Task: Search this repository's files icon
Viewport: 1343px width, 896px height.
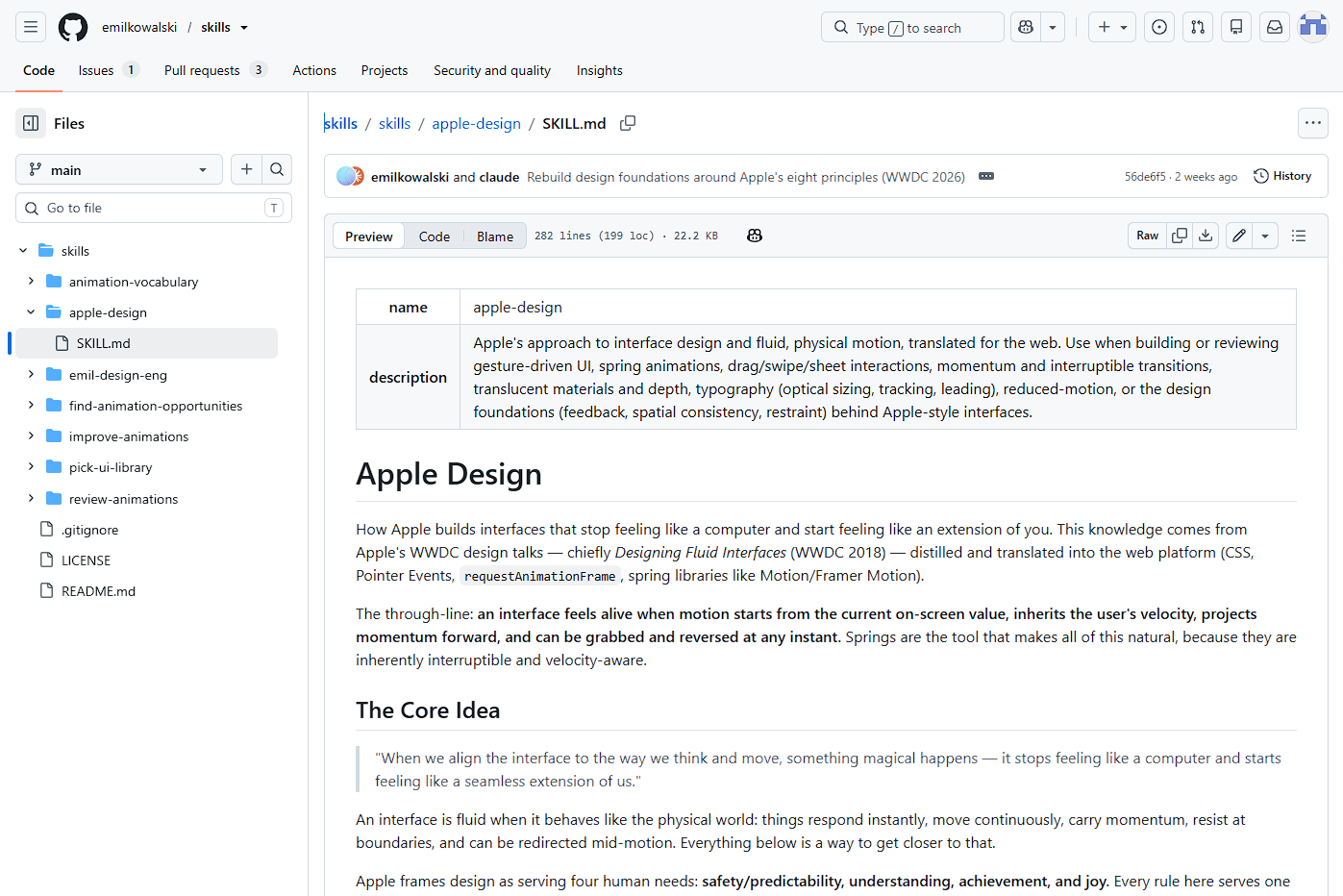Action: pyautogui.click(x=277, y=169)
